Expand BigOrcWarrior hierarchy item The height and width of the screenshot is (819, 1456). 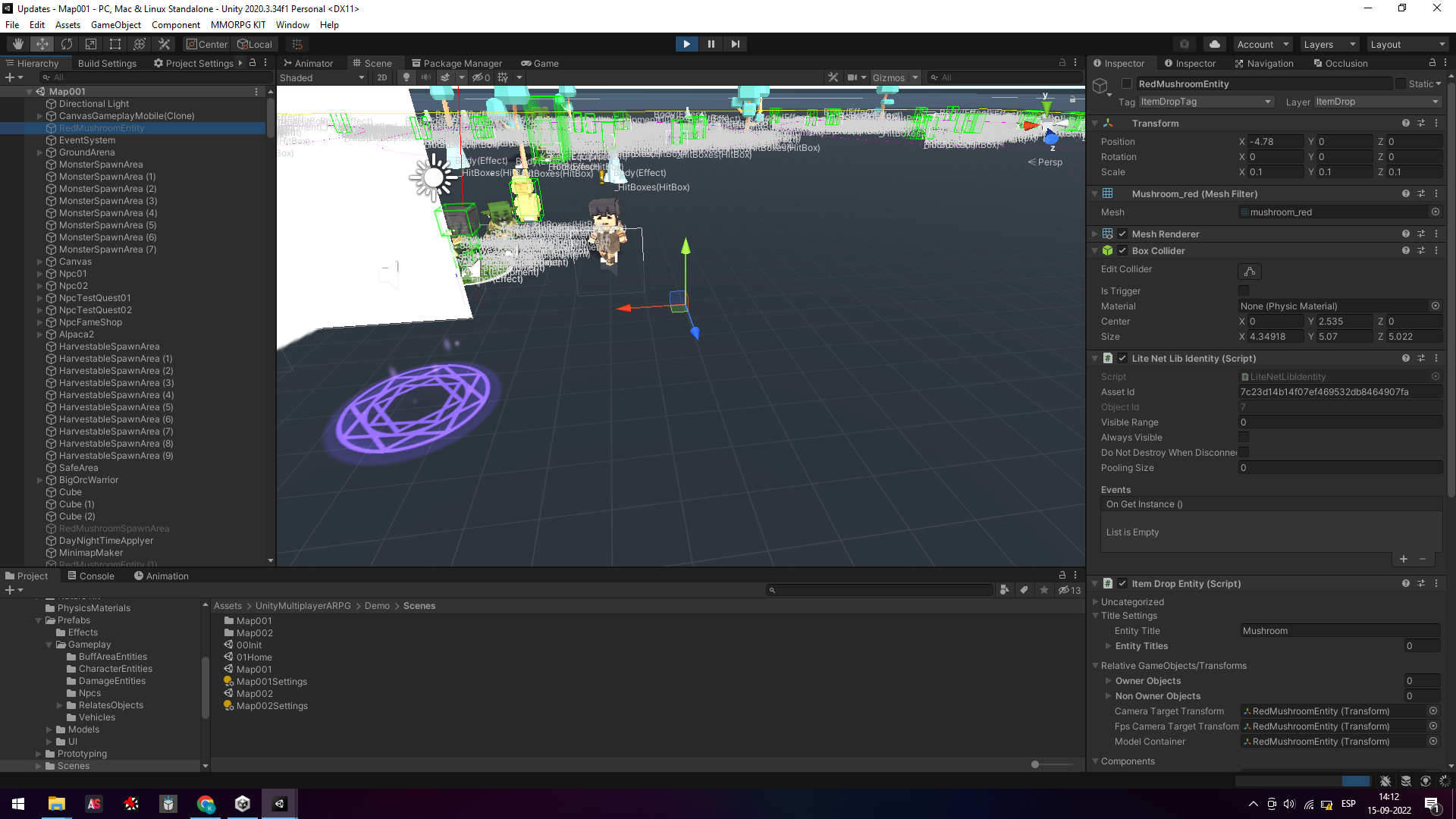40,480
